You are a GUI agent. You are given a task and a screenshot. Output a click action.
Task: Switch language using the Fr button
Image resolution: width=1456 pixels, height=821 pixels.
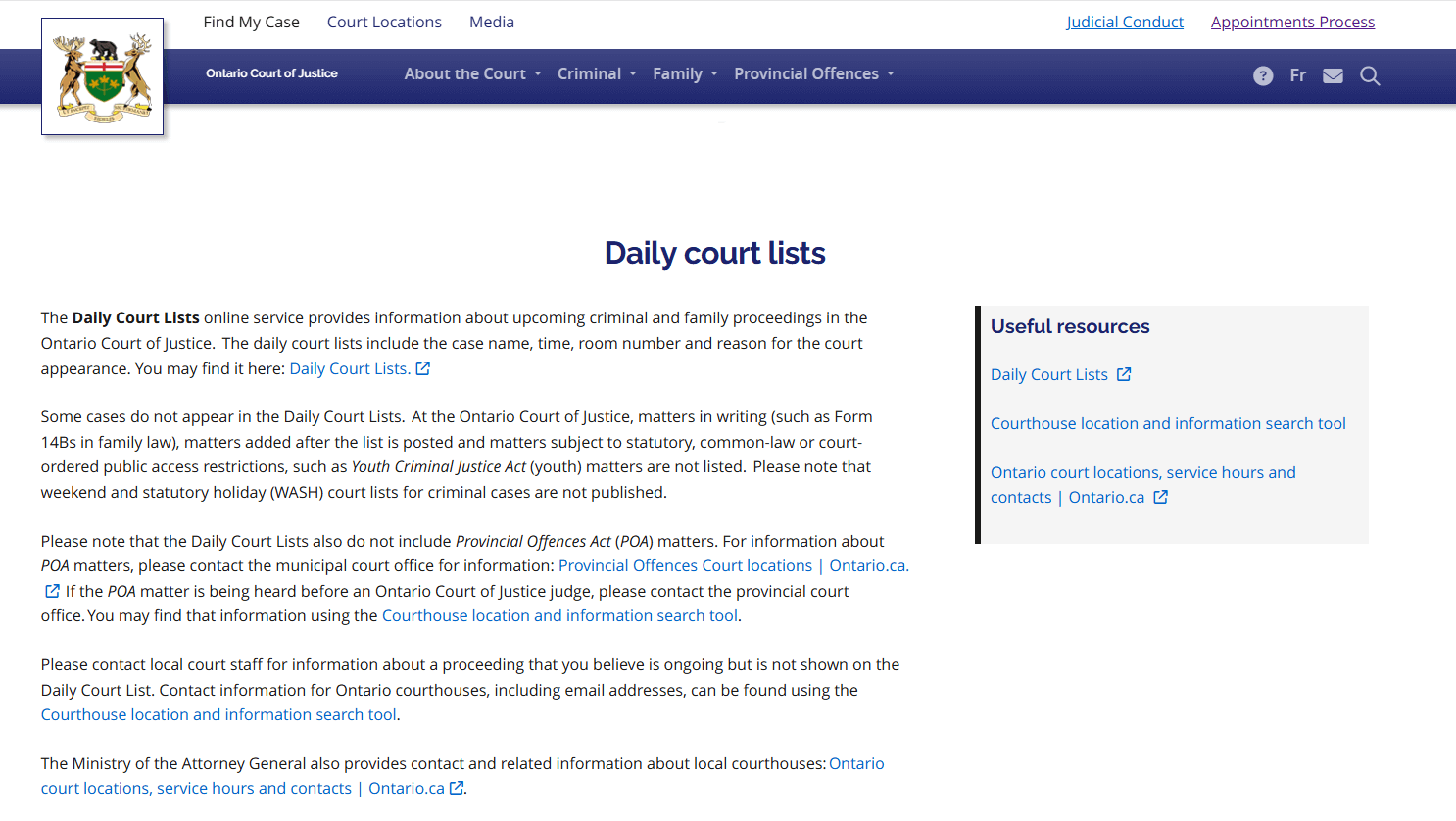click(1298, 75)
